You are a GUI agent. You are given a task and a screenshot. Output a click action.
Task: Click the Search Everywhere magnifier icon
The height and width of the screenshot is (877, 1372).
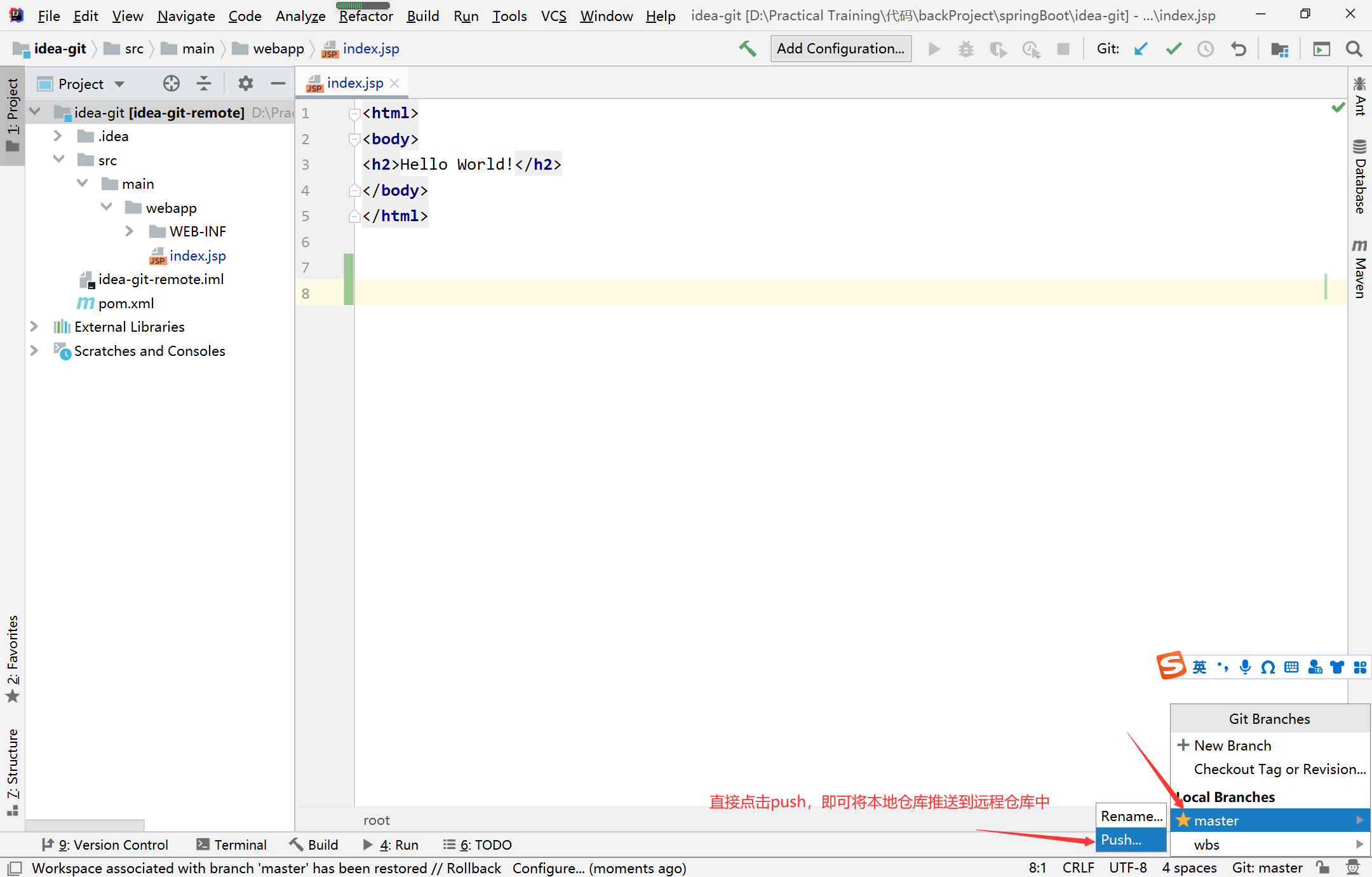(1354, 49)
